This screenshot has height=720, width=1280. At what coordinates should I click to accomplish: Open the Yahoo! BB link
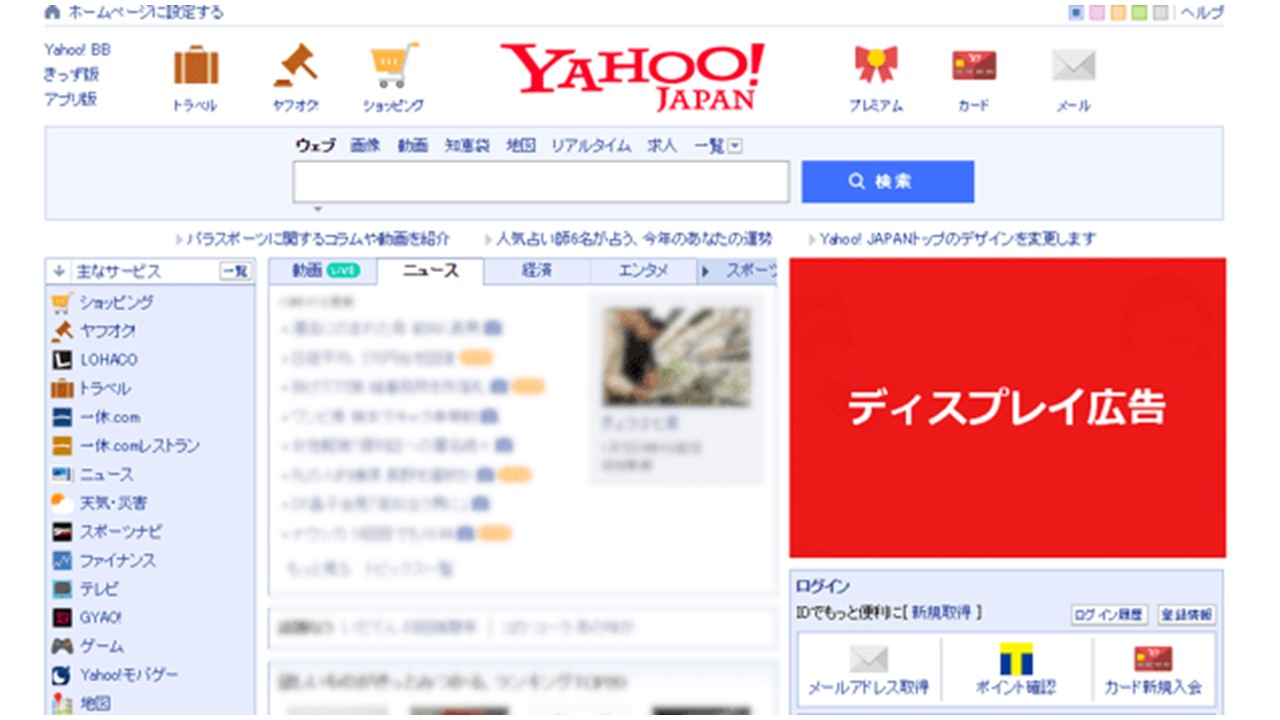[78, 49]
